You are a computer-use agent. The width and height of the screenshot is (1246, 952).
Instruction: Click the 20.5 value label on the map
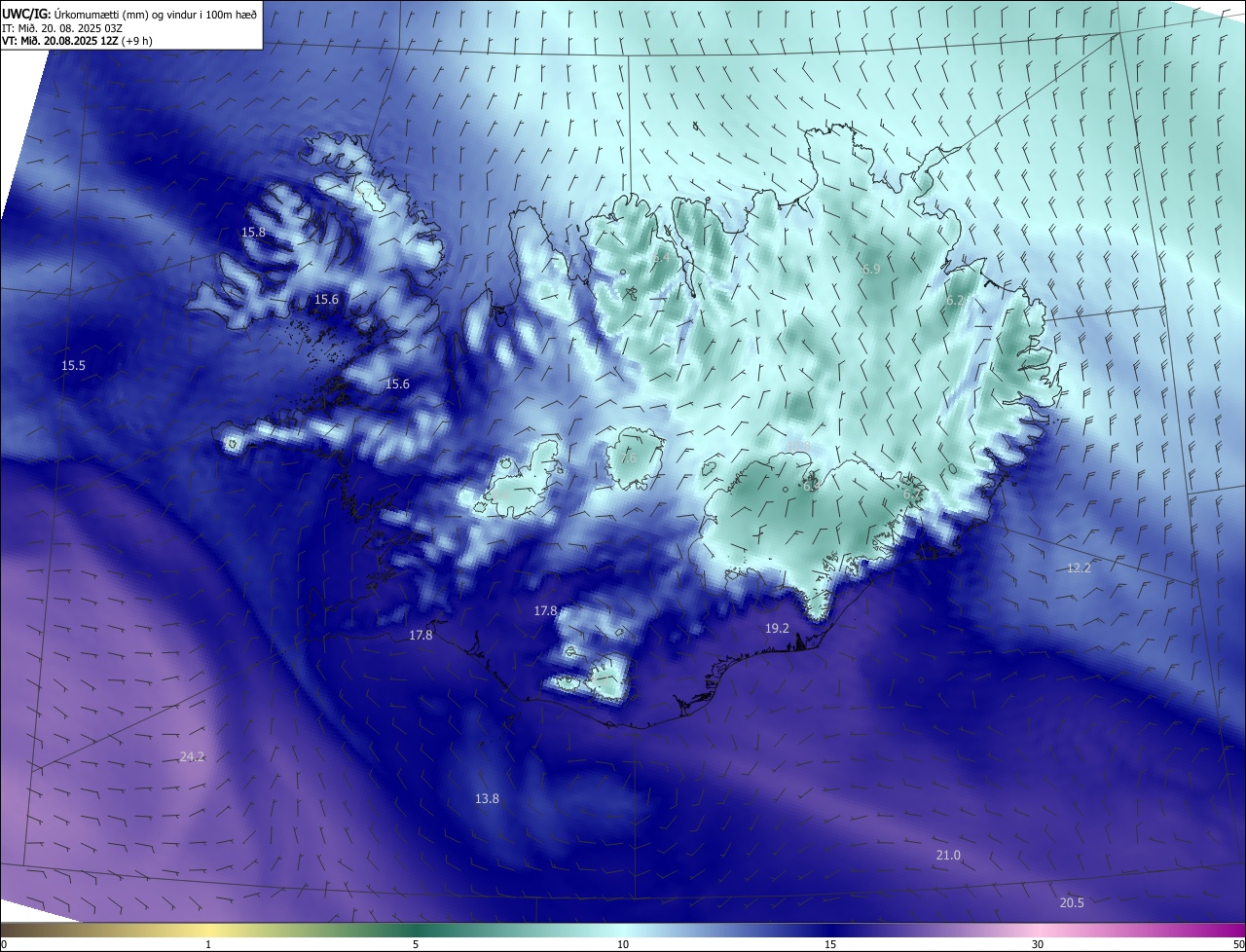point(1072,903)
